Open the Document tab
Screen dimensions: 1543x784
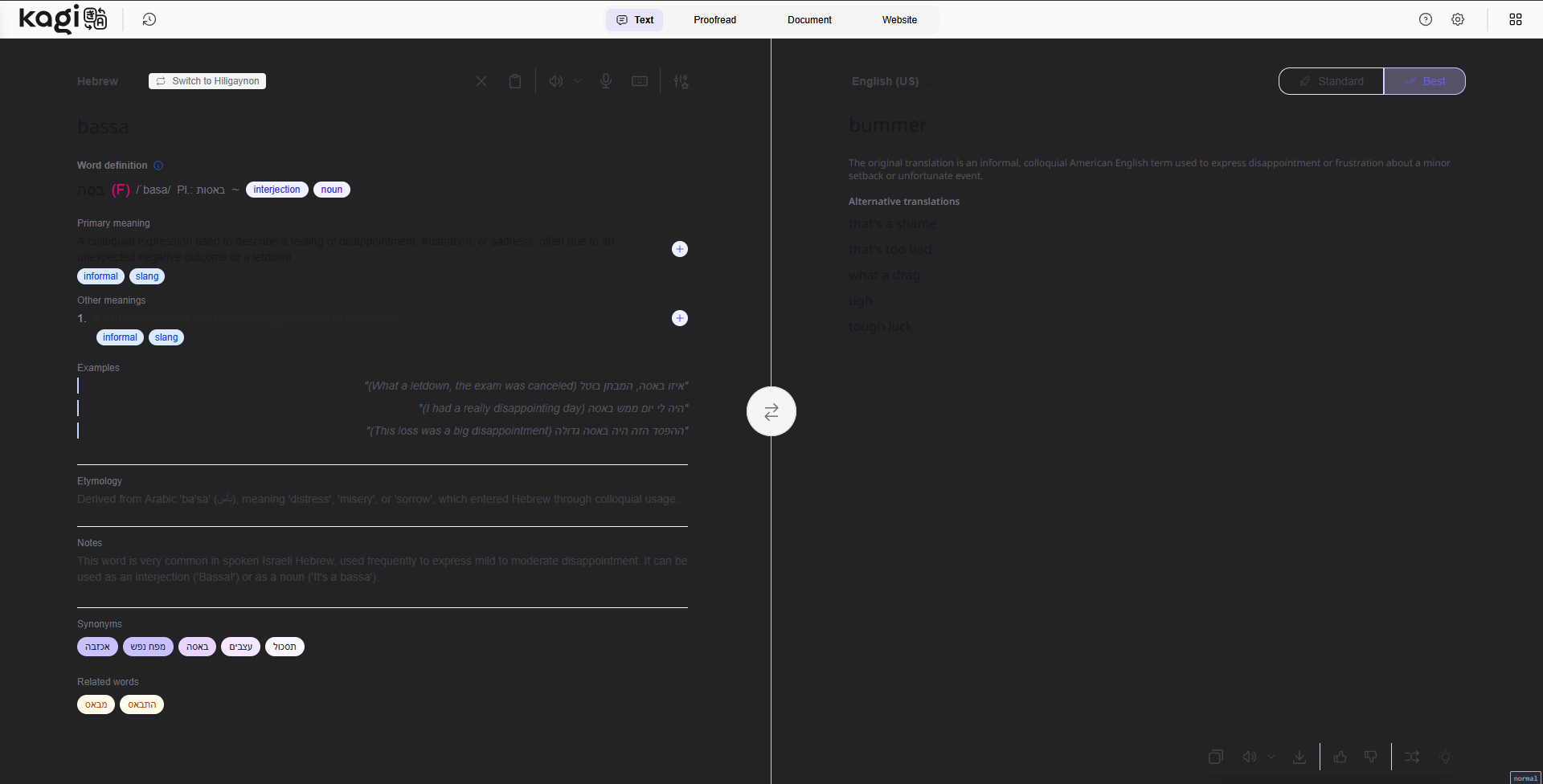(809, 20)
